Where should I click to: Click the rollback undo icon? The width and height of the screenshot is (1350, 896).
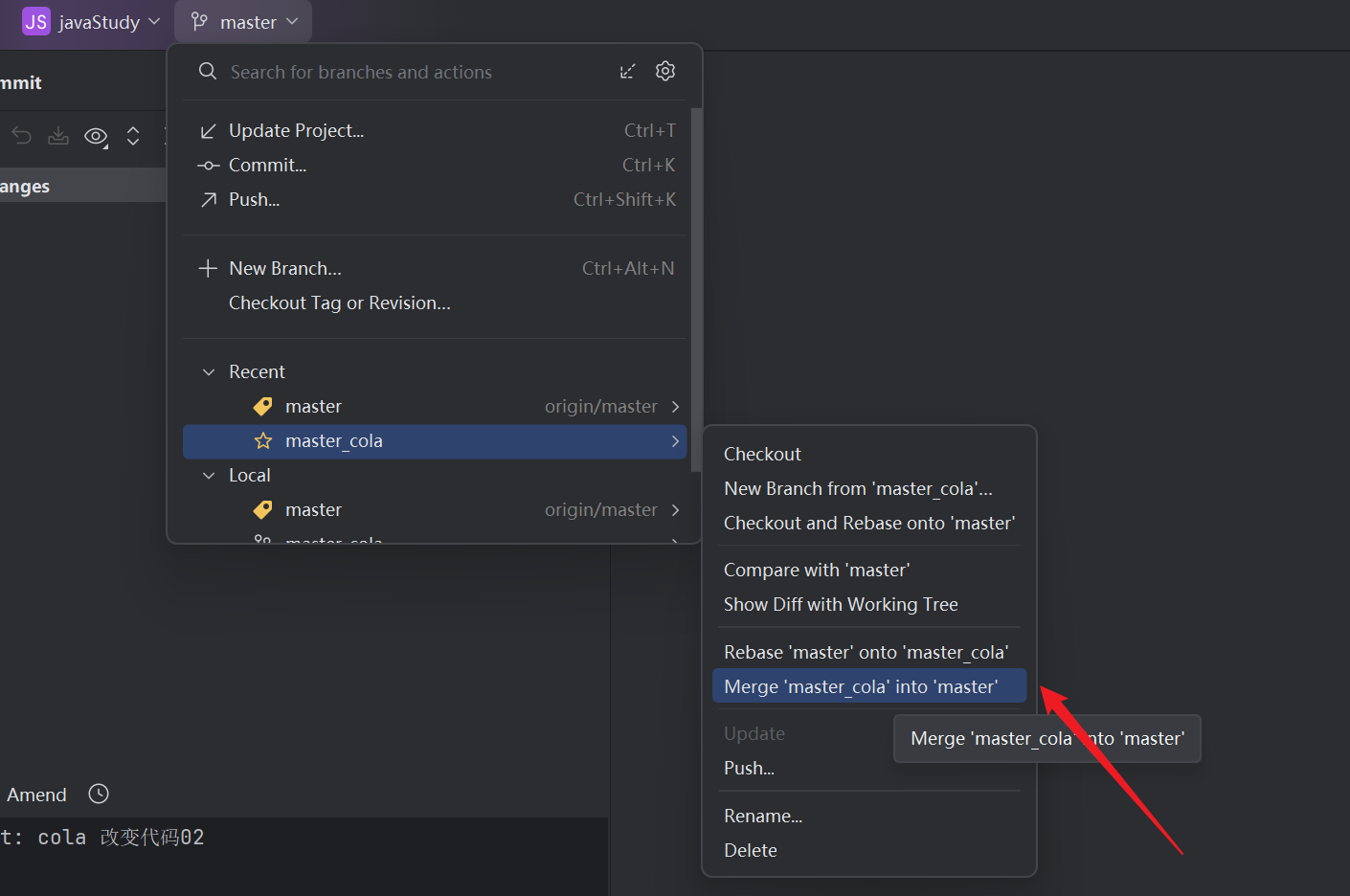pos(21,136)
